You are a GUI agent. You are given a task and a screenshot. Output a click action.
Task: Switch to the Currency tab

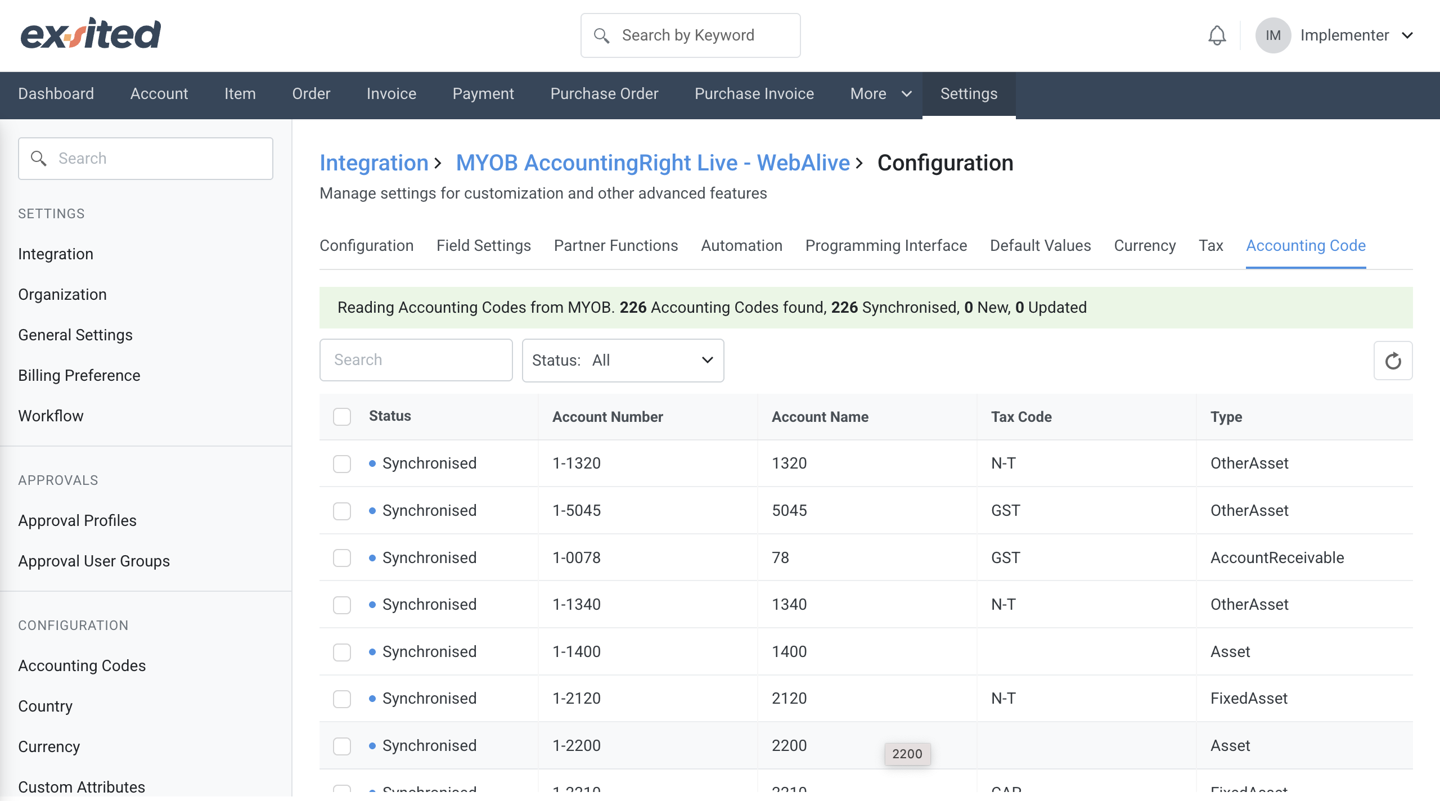point(1145,246)
